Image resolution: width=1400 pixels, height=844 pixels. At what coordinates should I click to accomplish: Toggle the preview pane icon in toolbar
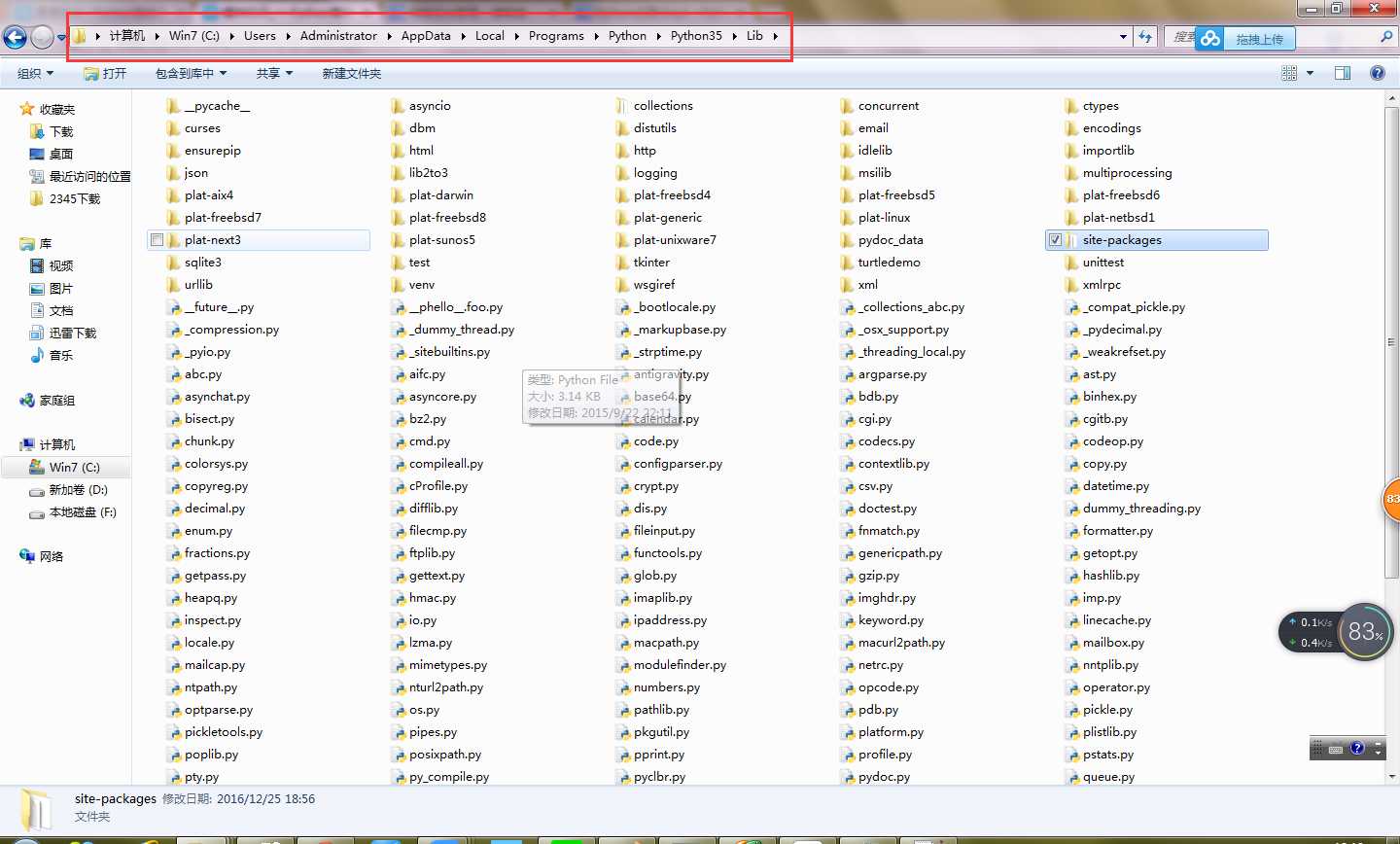1343,73
